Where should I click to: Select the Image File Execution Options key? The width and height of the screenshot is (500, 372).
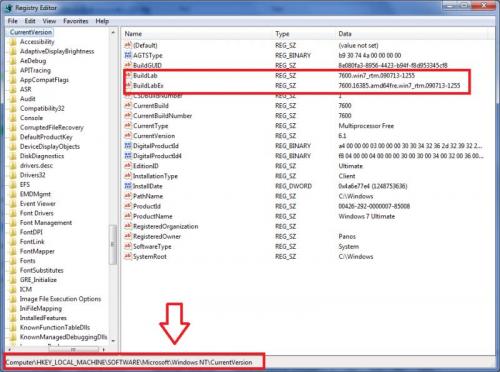pos(60,299)
